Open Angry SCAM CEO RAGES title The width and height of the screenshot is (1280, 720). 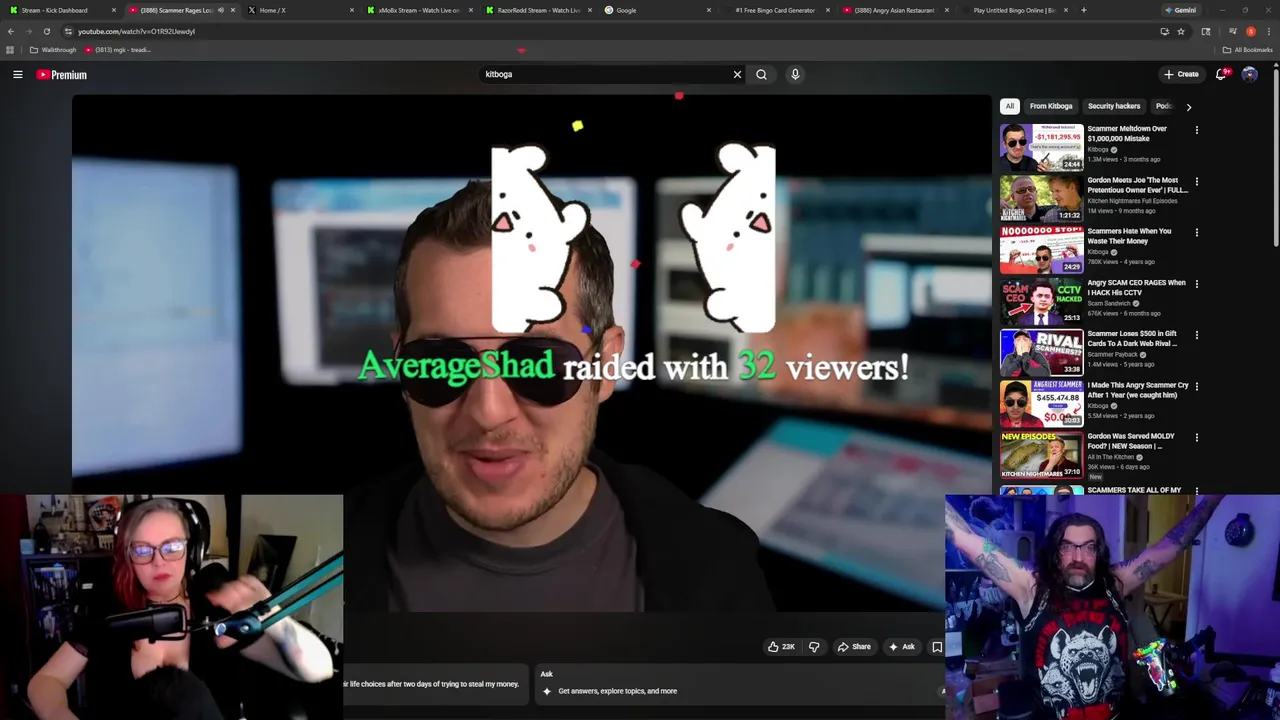coord(1136,288)
